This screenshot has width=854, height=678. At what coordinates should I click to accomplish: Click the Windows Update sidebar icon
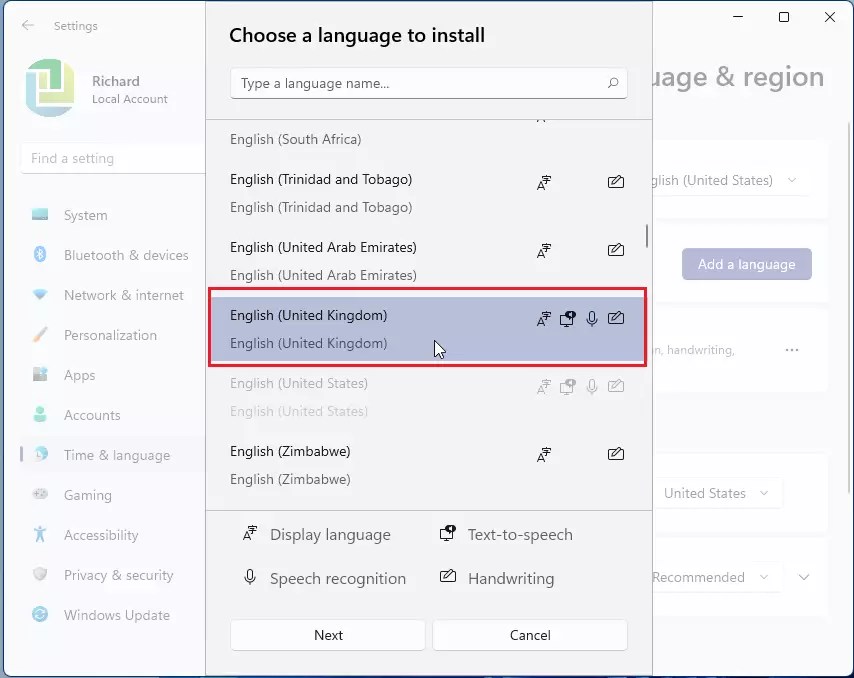coord(39,615)
